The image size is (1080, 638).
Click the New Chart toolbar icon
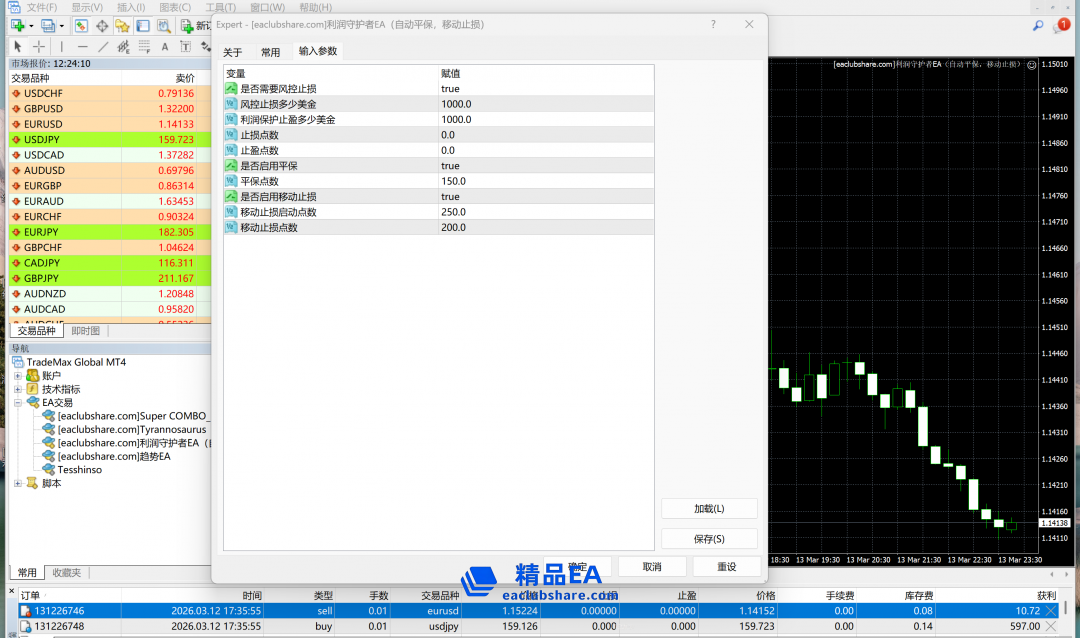(x=17, y=25)
